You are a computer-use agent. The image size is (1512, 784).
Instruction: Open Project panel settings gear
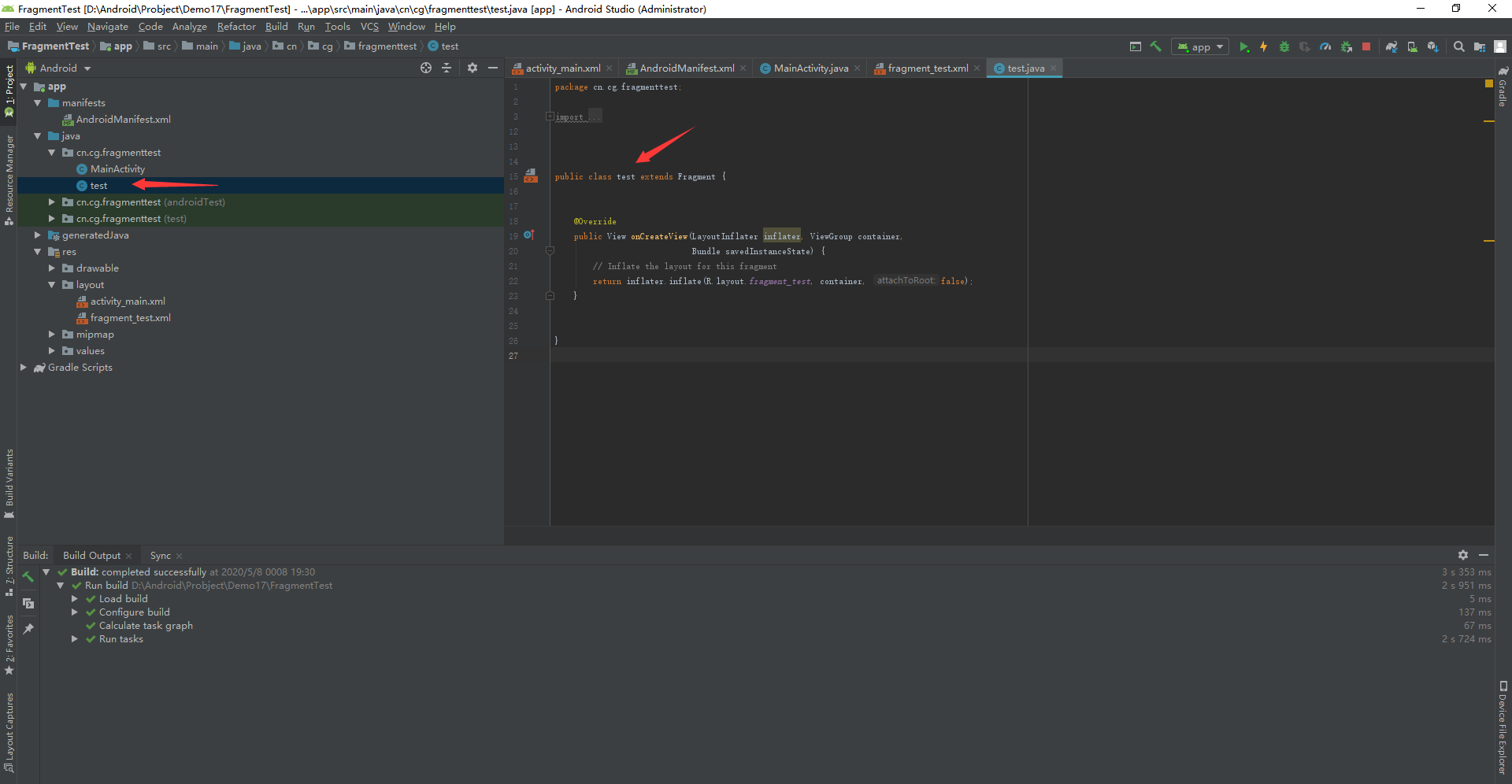pyautogui.click(x=472, y=68)
